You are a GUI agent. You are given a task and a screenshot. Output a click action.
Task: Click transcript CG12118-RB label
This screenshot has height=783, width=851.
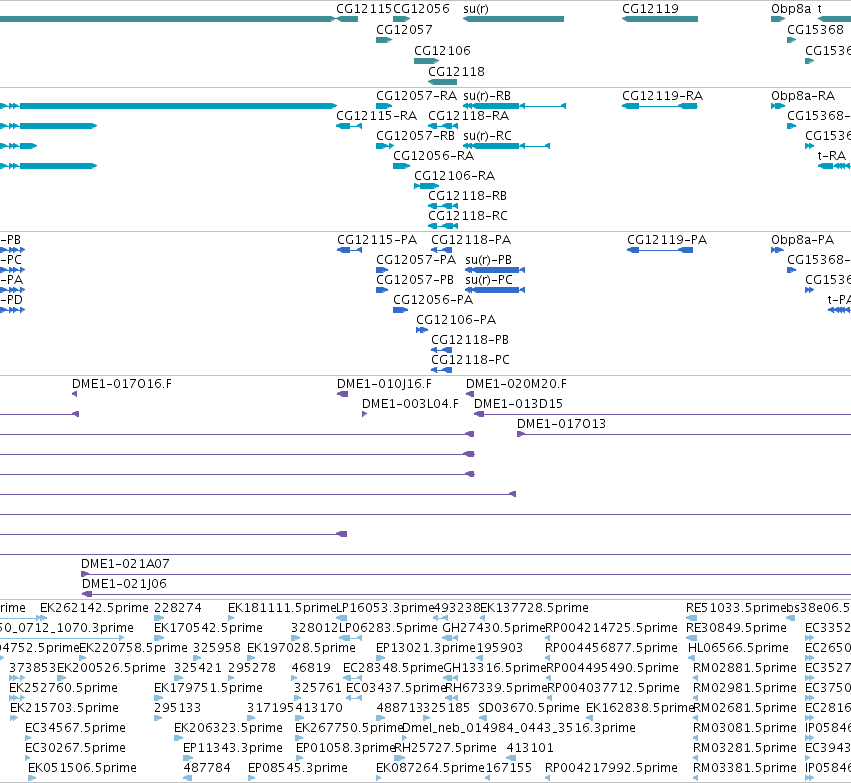467,196
